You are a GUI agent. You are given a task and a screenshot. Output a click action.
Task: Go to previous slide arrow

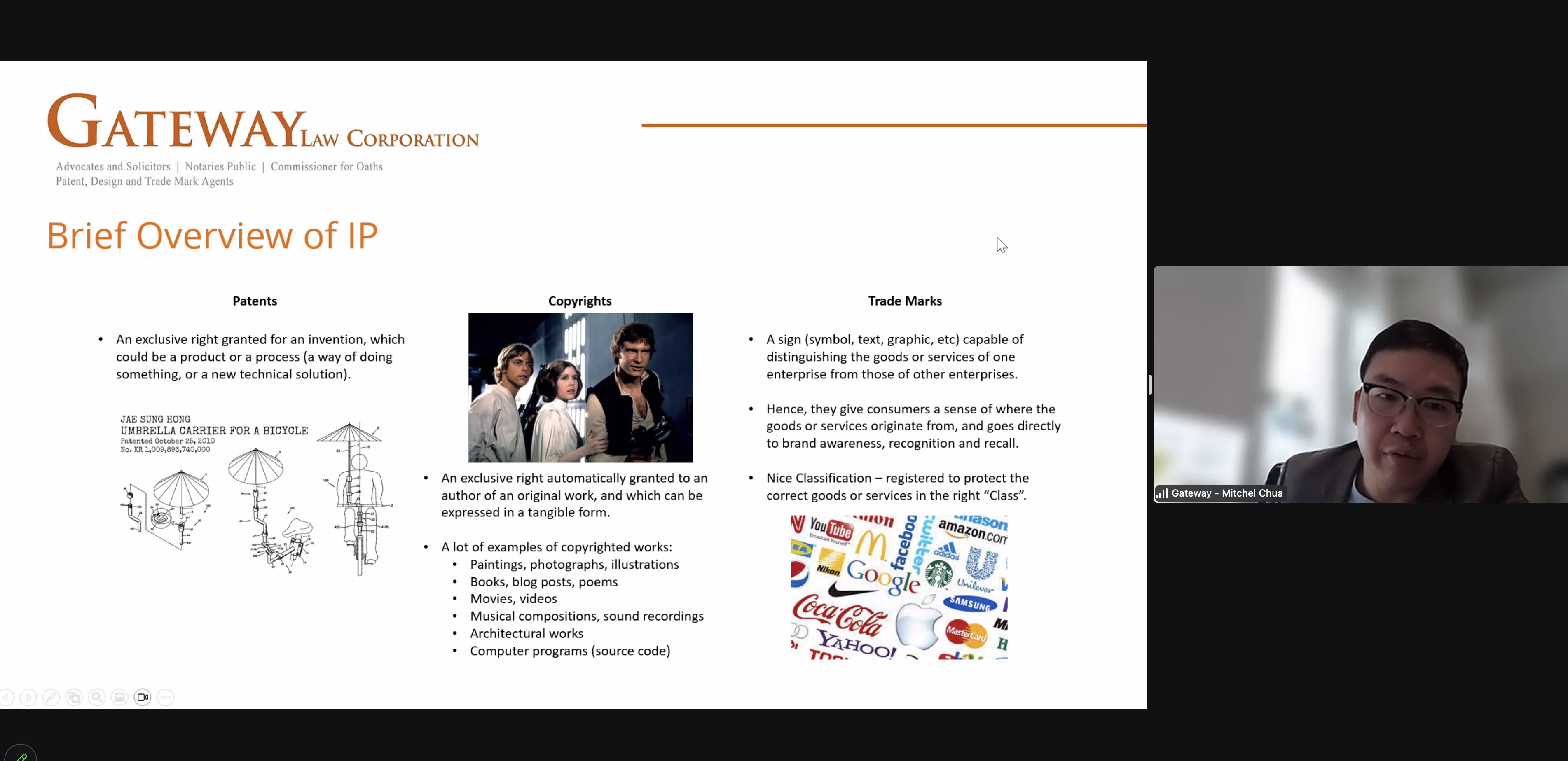pyautogui.click(x=6, y=697)
